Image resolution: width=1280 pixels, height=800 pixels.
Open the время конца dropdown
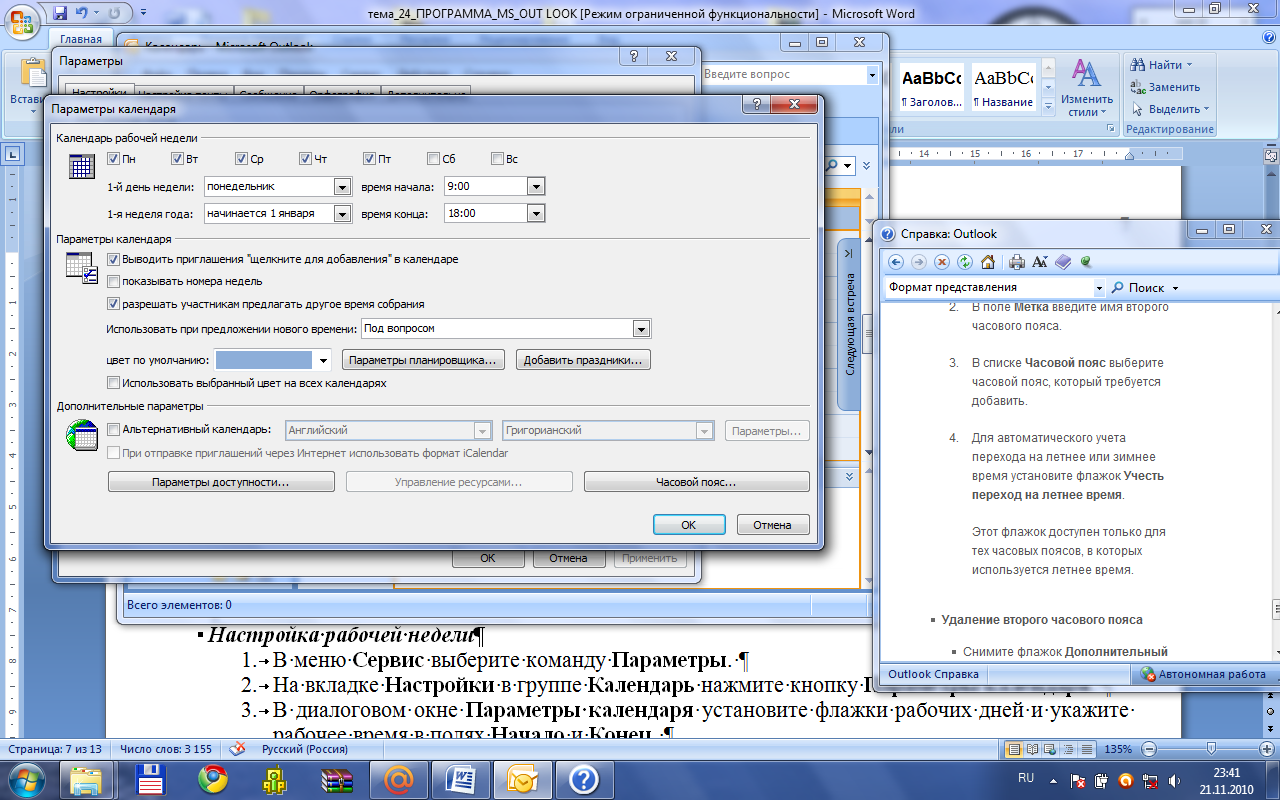coord(535,213)
